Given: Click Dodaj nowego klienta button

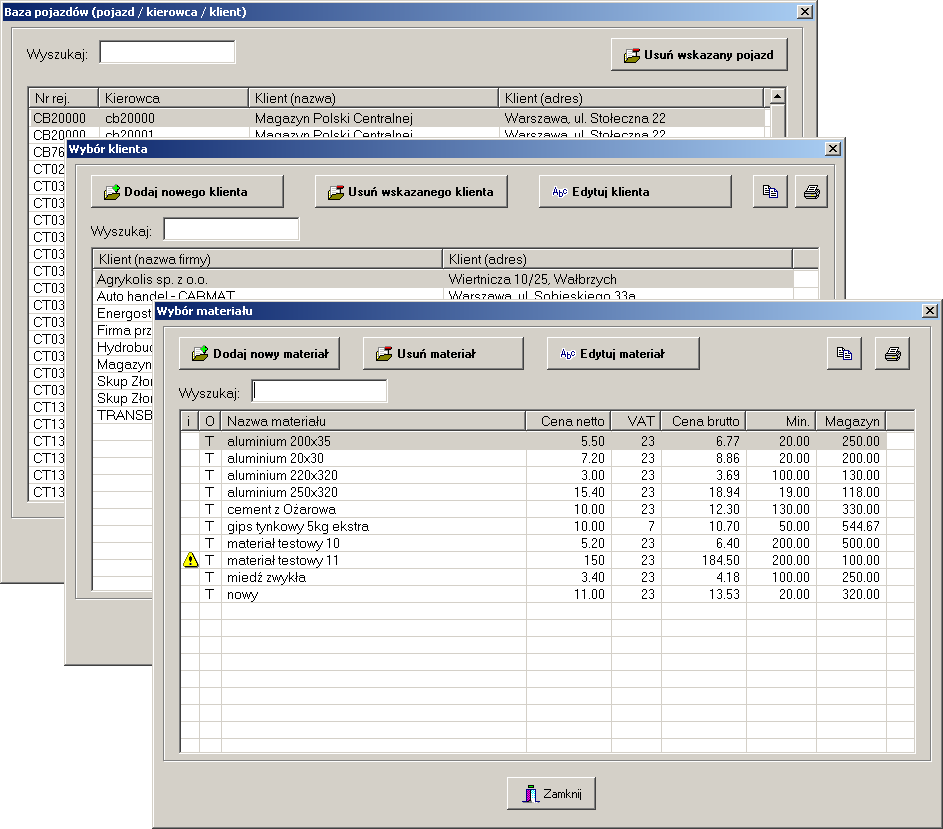Looking at the screenshot, I should point(187,192).
